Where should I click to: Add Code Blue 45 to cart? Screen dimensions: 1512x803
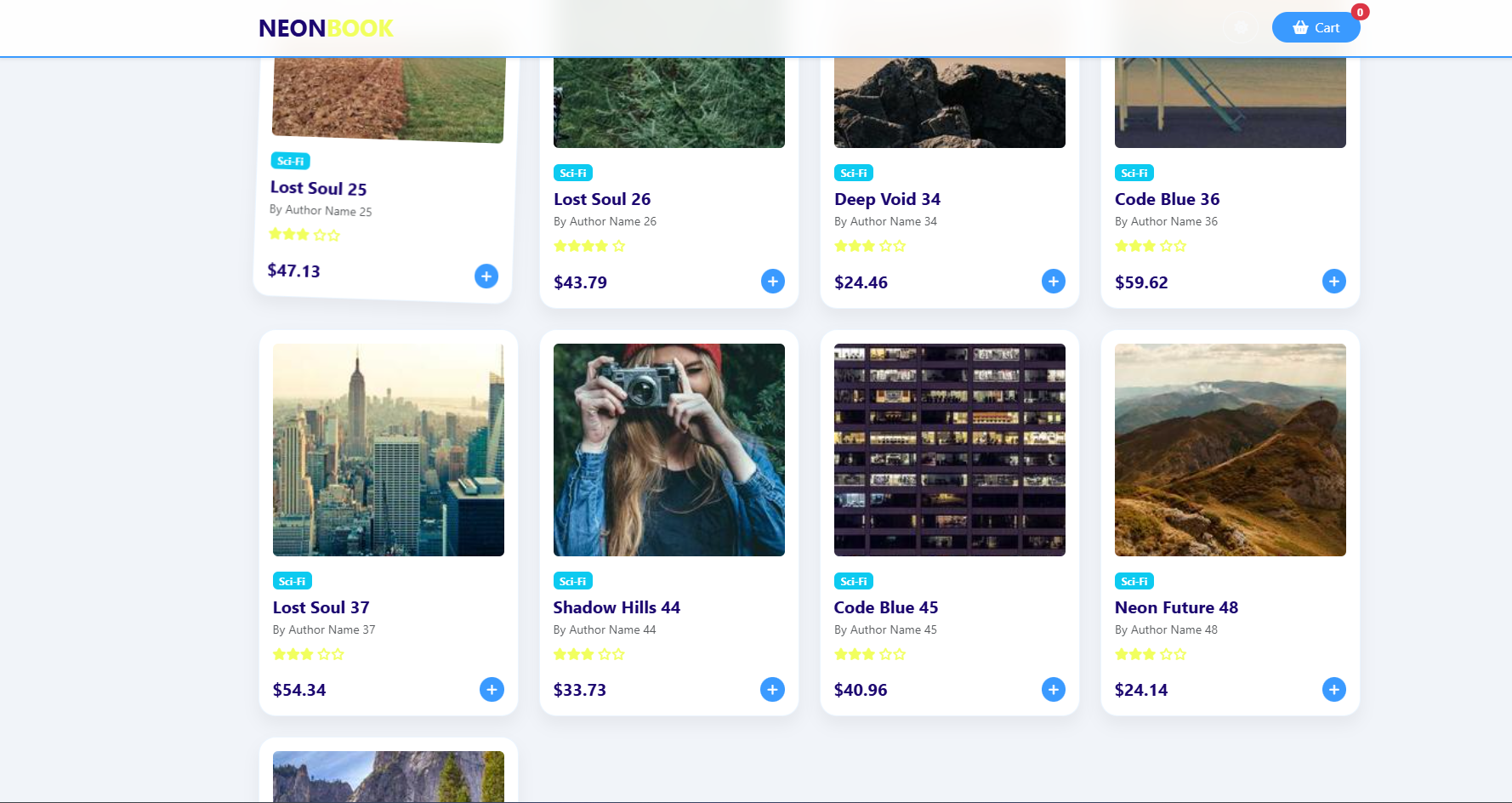[x=1053, y=689]
